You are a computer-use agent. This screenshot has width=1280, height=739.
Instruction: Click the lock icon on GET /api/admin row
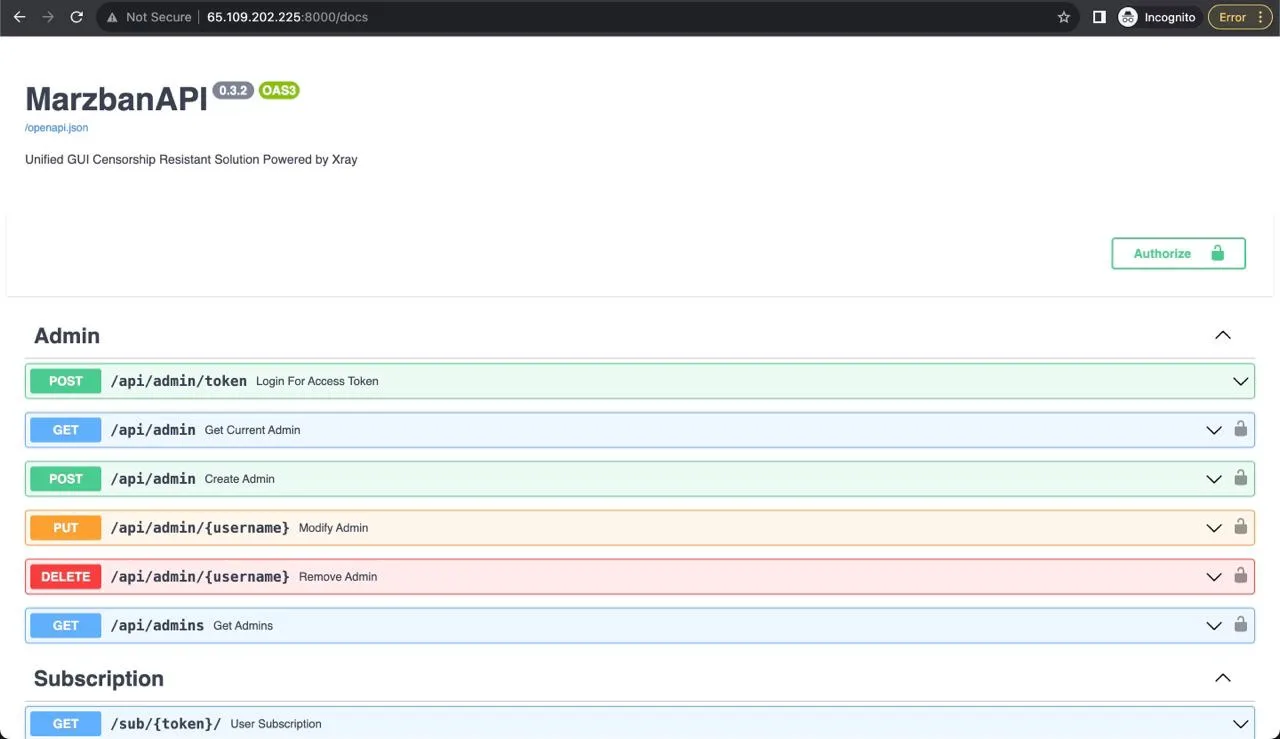pyautogui.click(x=1241, y=429)
